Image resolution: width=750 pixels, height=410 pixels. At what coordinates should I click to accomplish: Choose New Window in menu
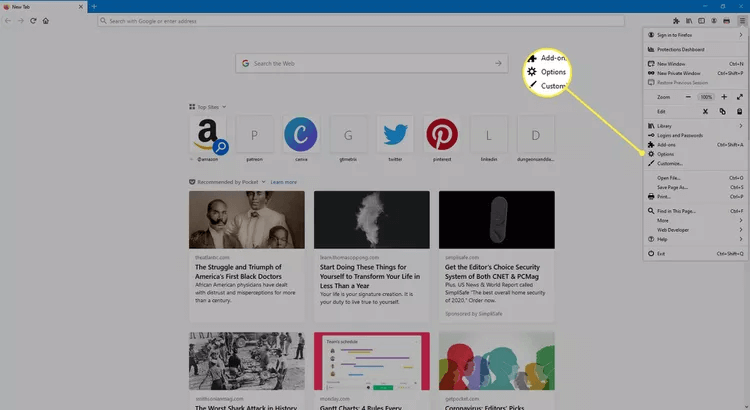695,64
